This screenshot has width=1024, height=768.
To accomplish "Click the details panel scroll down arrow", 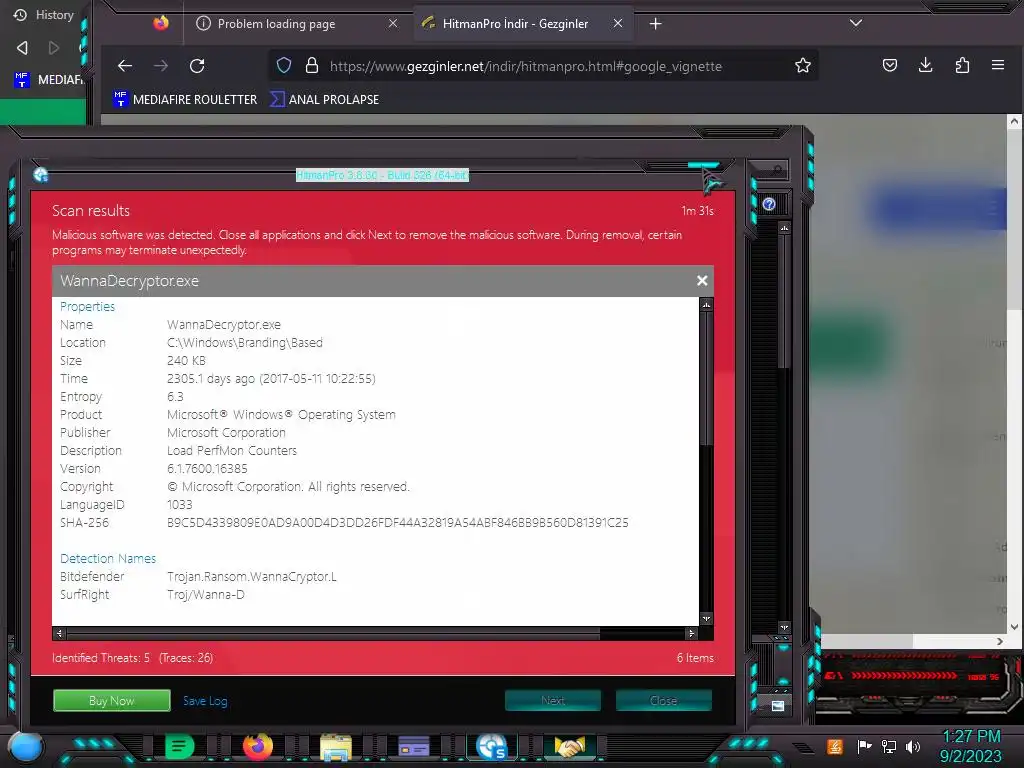I will click(x=706, y=618).
